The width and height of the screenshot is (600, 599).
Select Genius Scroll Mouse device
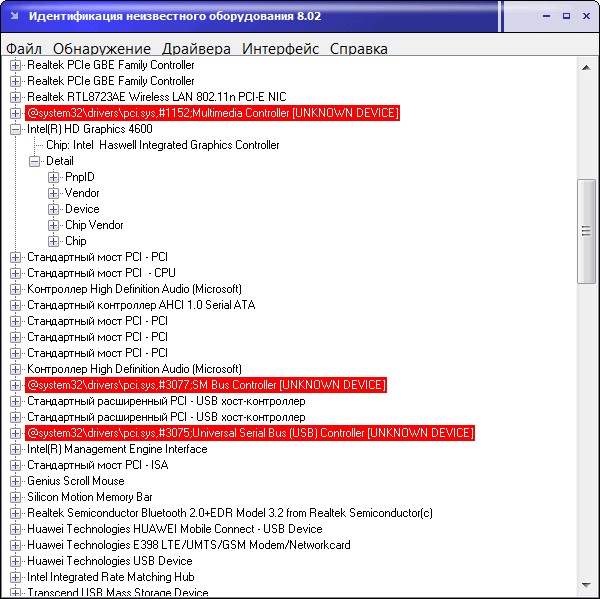coord(75,481)
